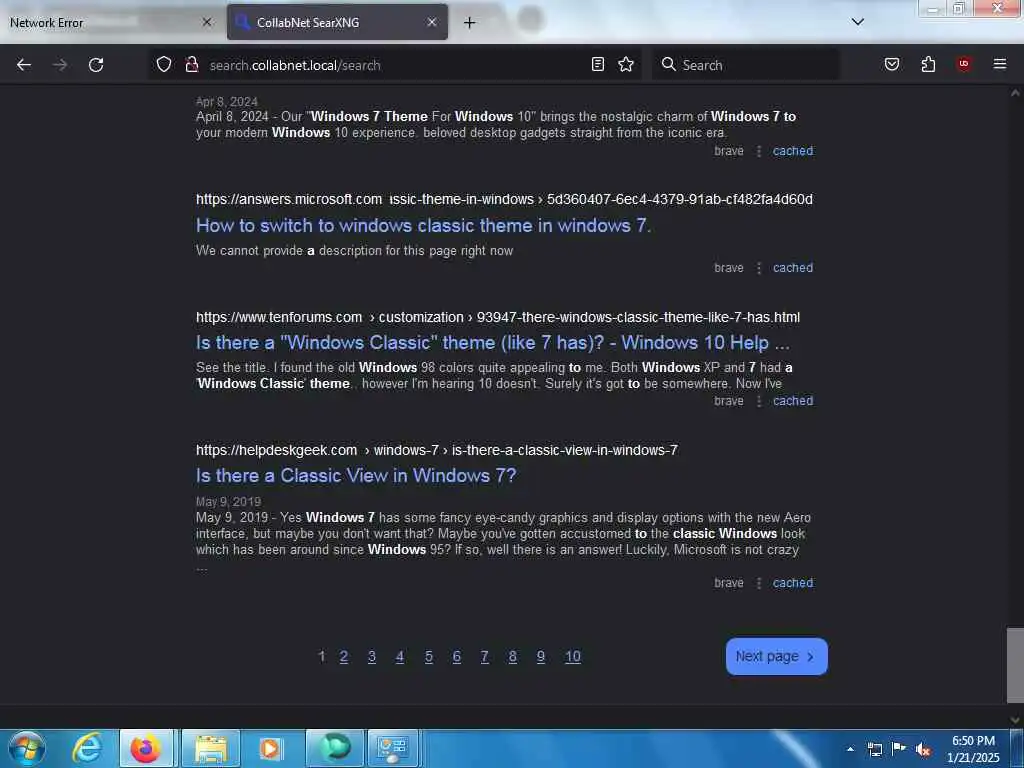1024x768 pixels.
Task: Go to results page 6
Action: click(x=456, y=656)
